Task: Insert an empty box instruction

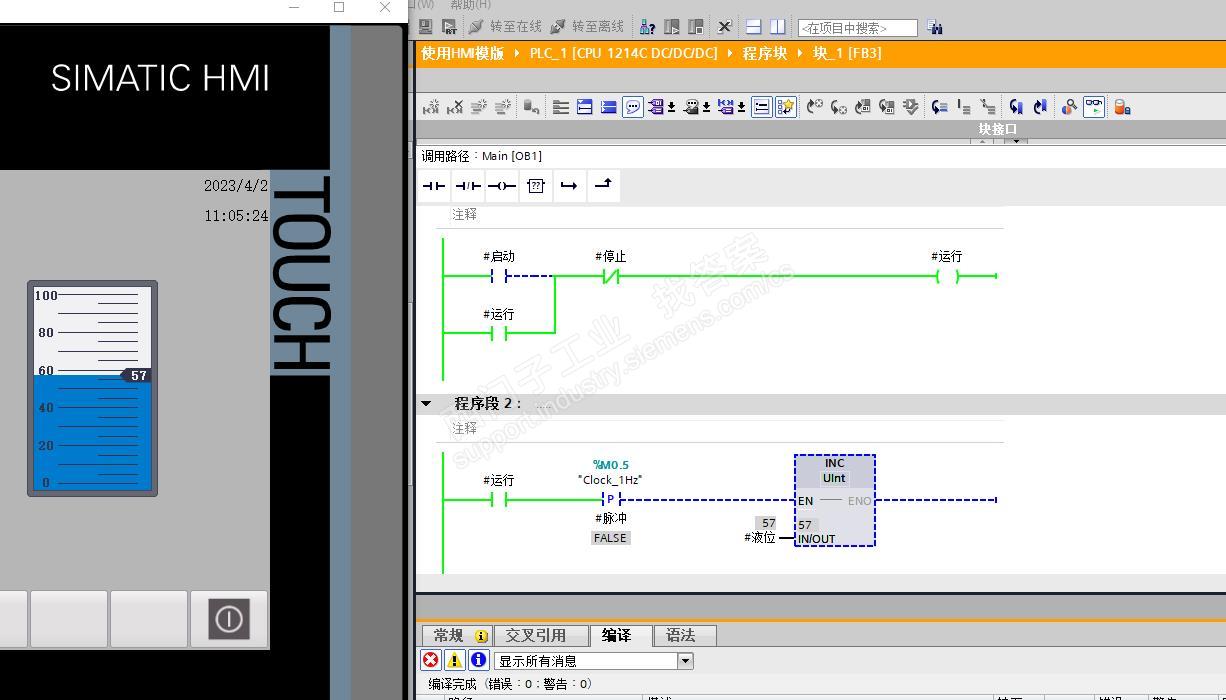Action: pyautogui.click(x=535, y=186)
